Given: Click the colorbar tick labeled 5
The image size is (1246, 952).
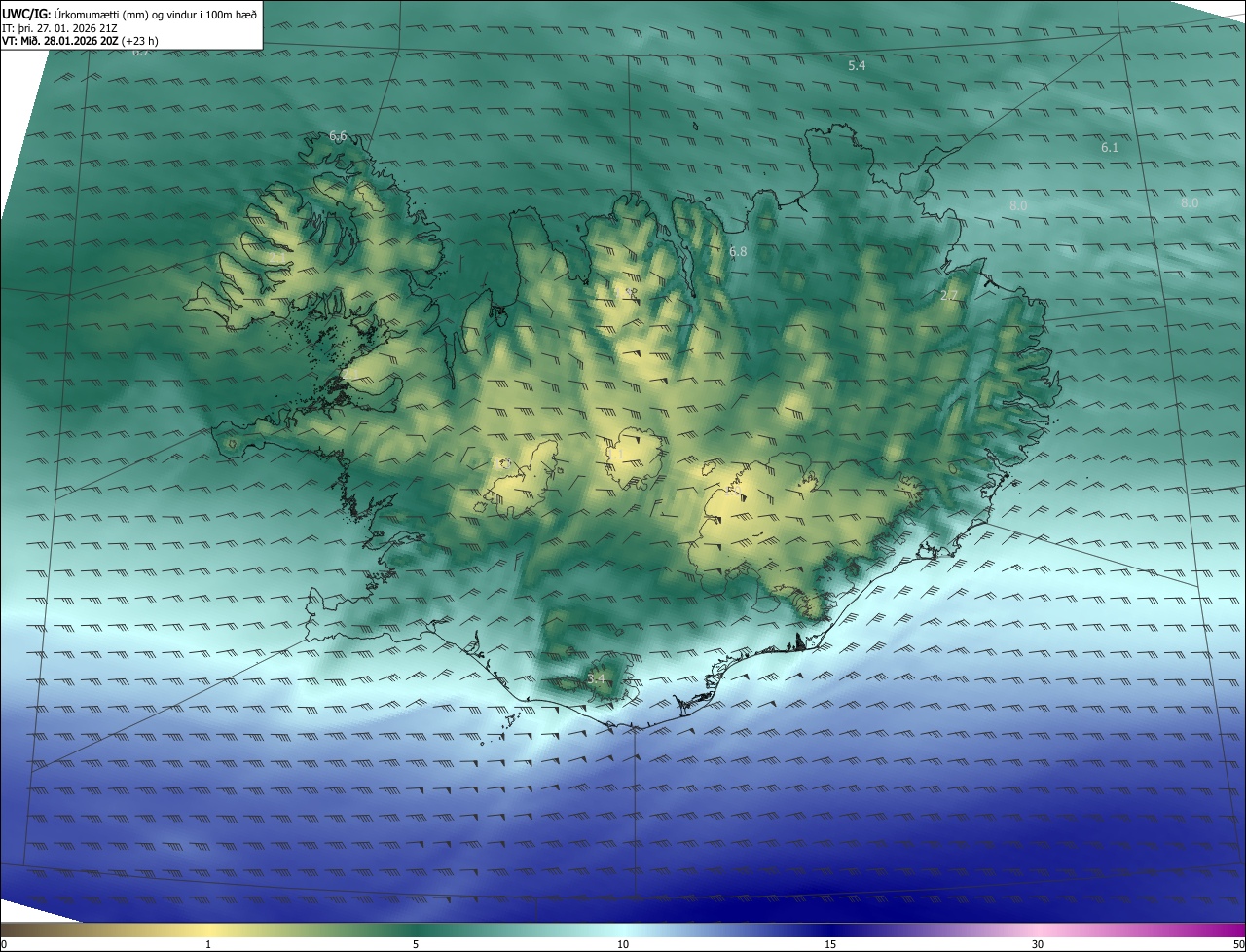Looking at the screenshot, I should 416,944.
